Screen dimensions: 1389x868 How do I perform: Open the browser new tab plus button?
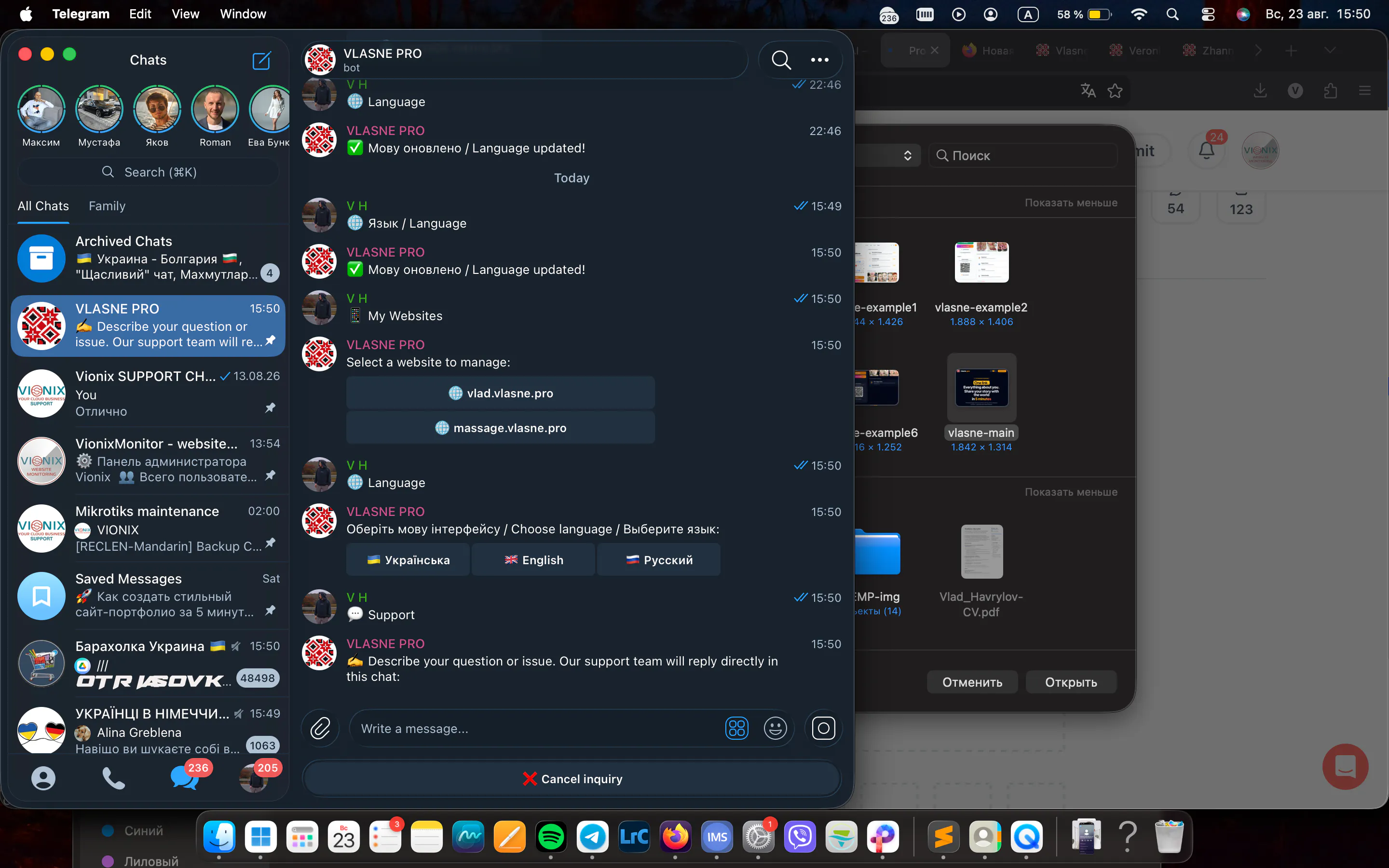coord(1291,51)
